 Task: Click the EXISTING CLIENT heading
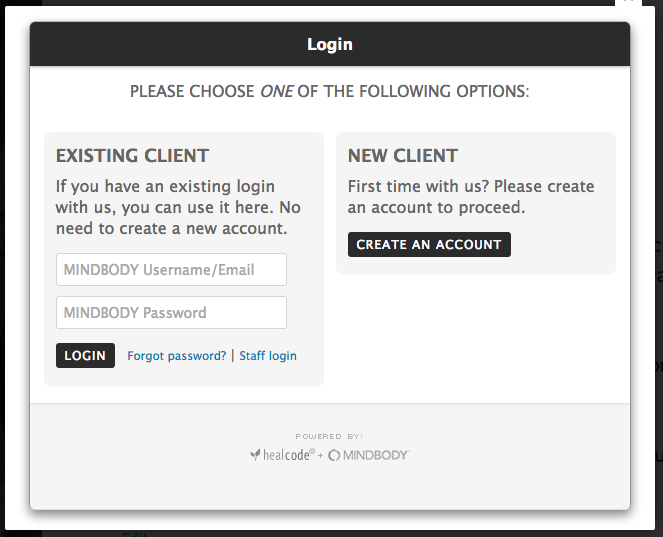132,156
